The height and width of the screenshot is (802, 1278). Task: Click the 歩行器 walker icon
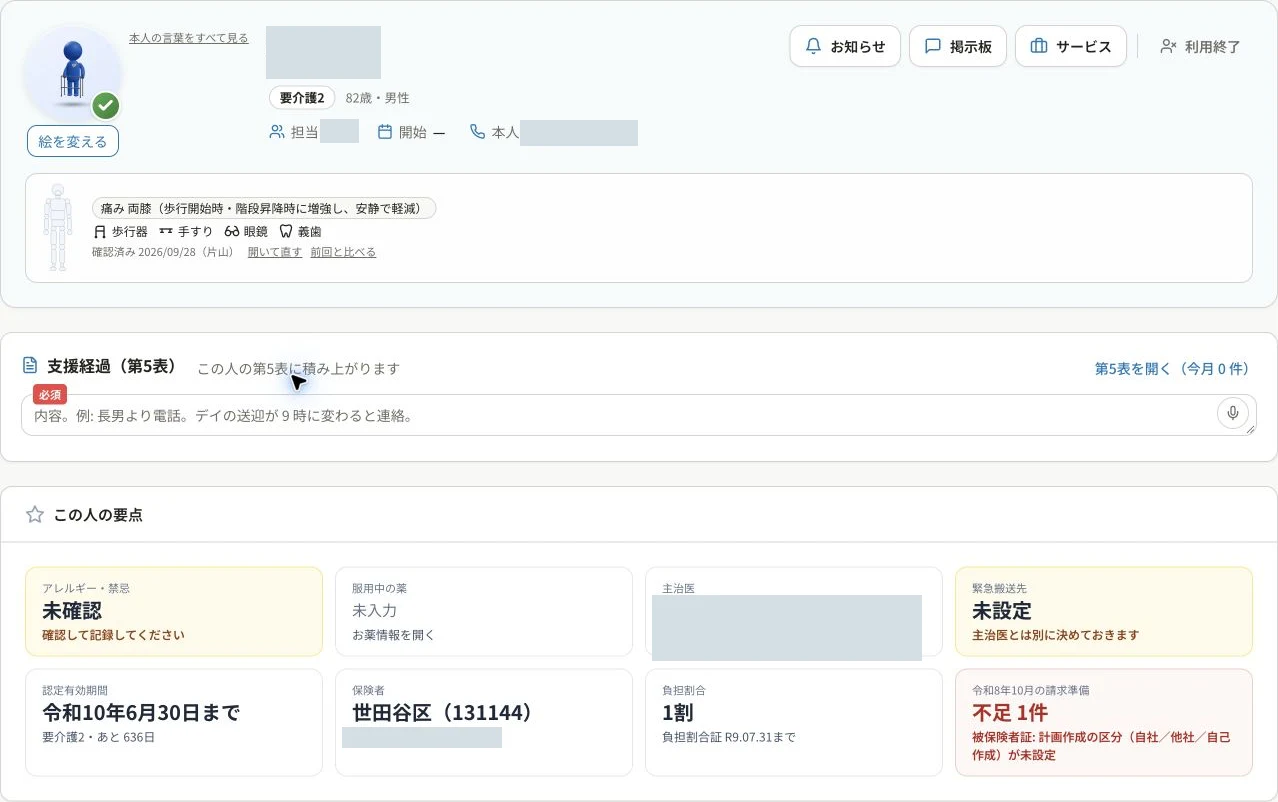click(x=99, y=231)
